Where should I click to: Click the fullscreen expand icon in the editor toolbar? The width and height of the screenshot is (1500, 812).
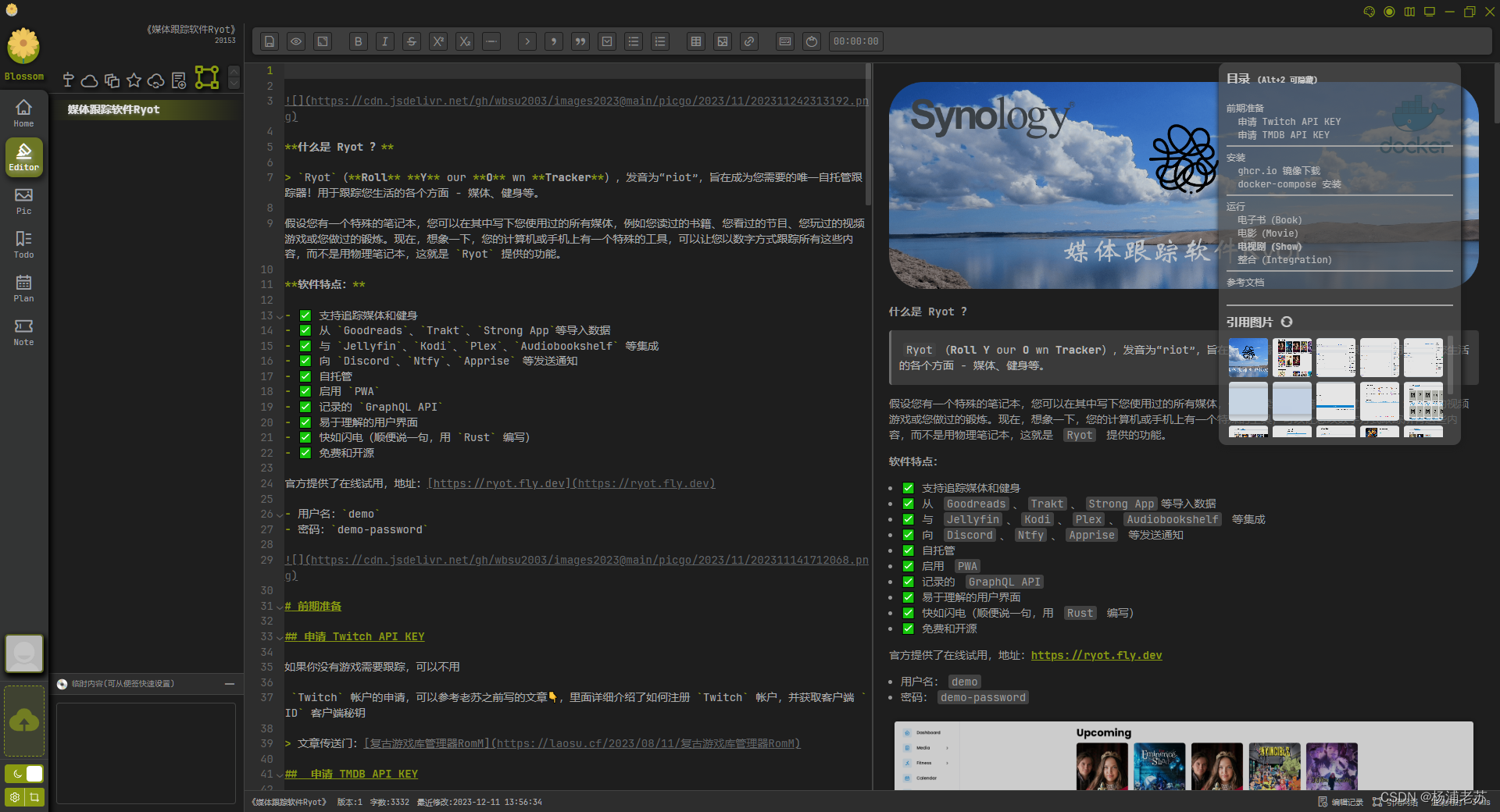323,41
